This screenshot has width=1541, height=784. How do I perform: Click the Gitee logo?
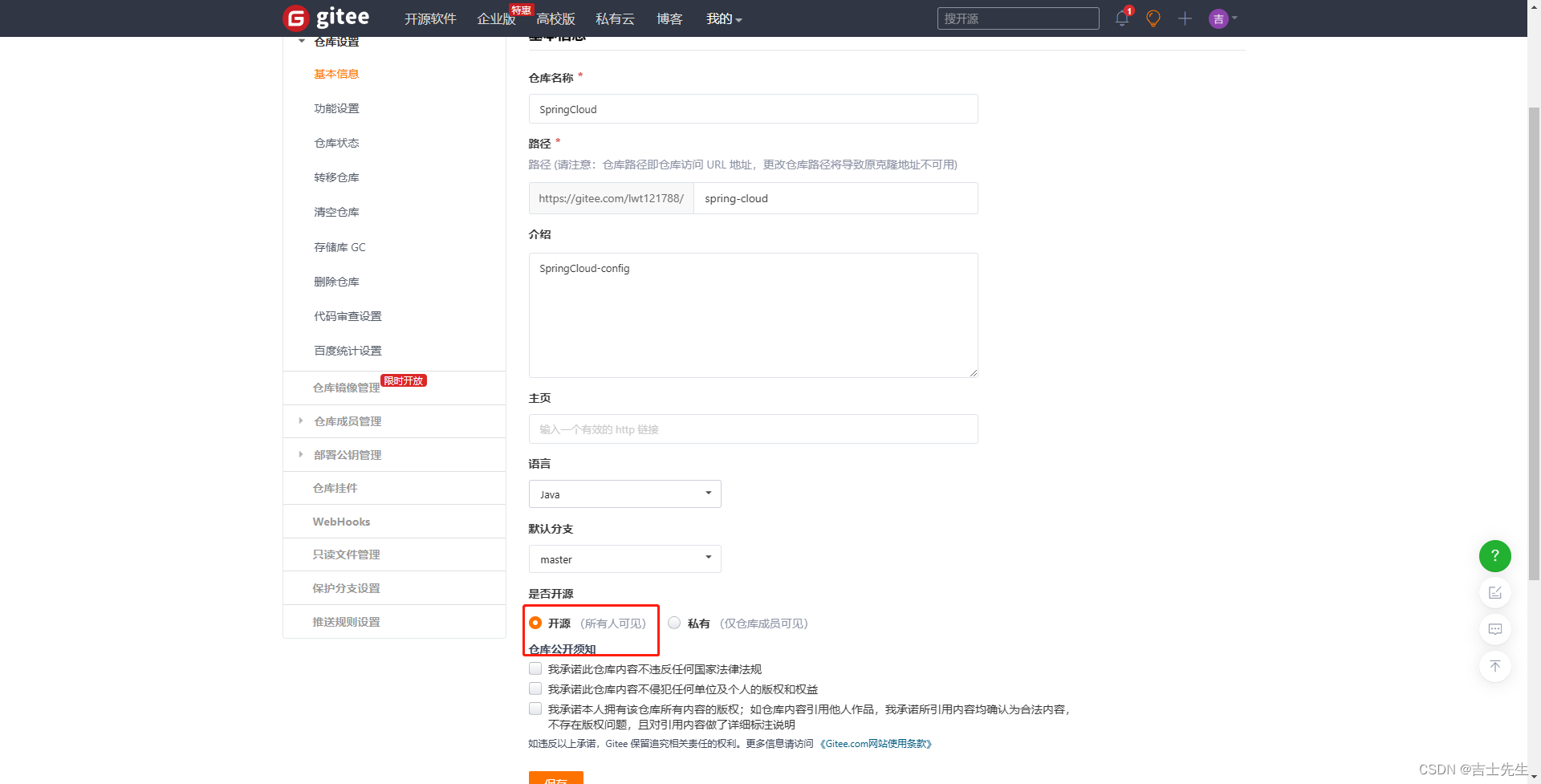tap(326, 18)
